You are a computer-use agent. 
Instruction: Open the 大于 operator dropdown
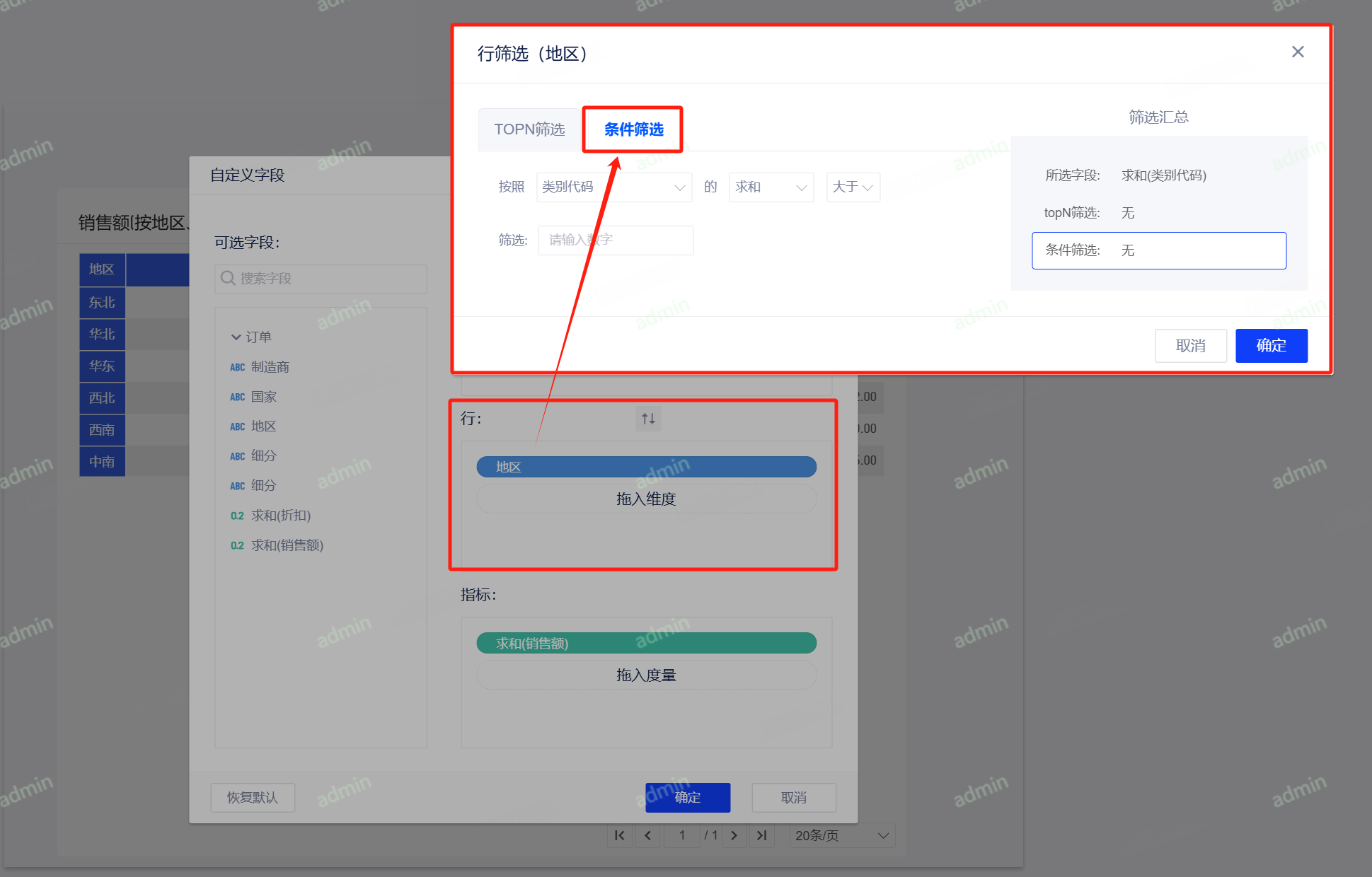pos(853,187)
